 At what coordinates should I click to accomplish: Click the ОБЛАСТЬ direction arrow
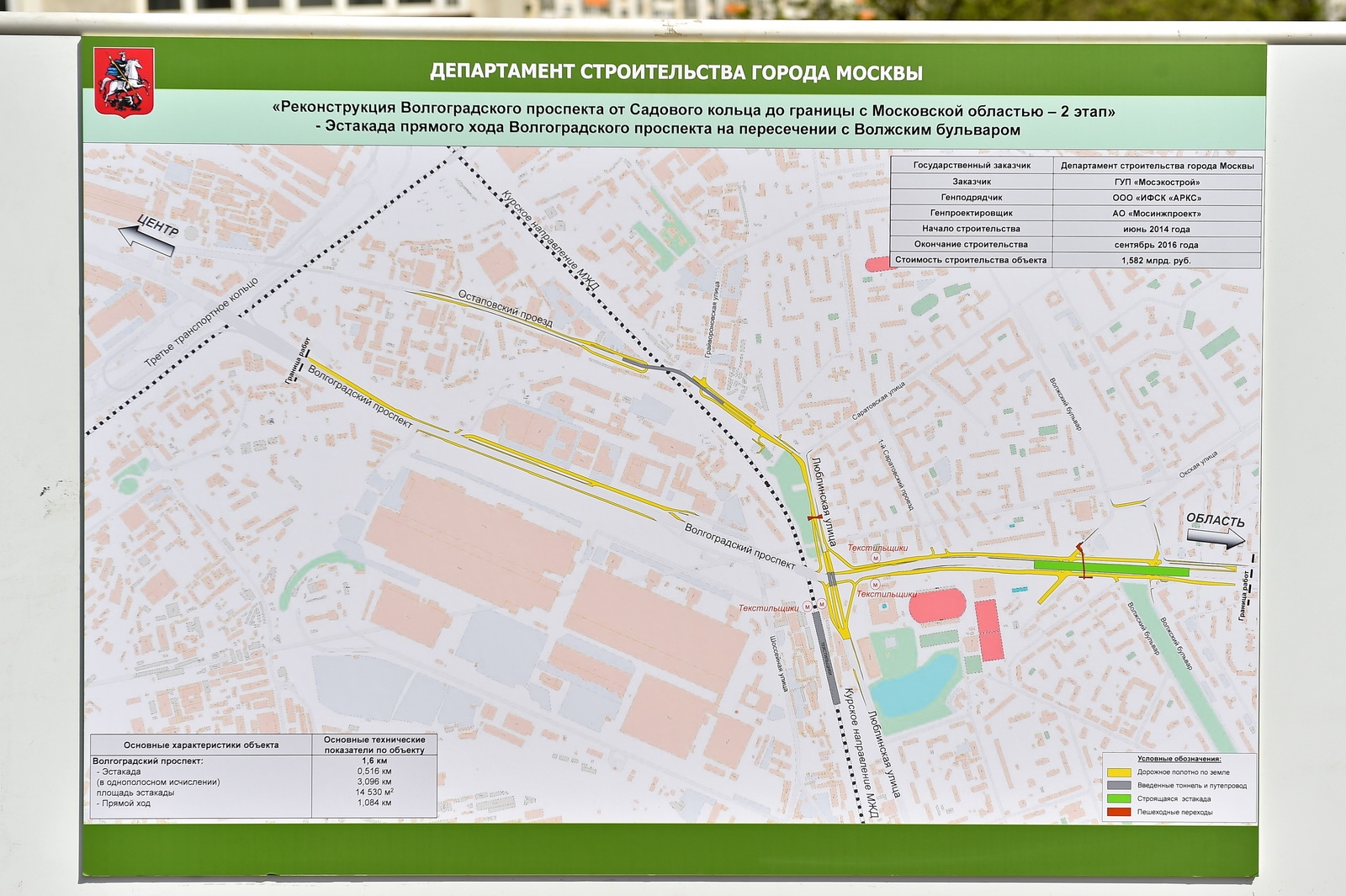pos(1216,532)
